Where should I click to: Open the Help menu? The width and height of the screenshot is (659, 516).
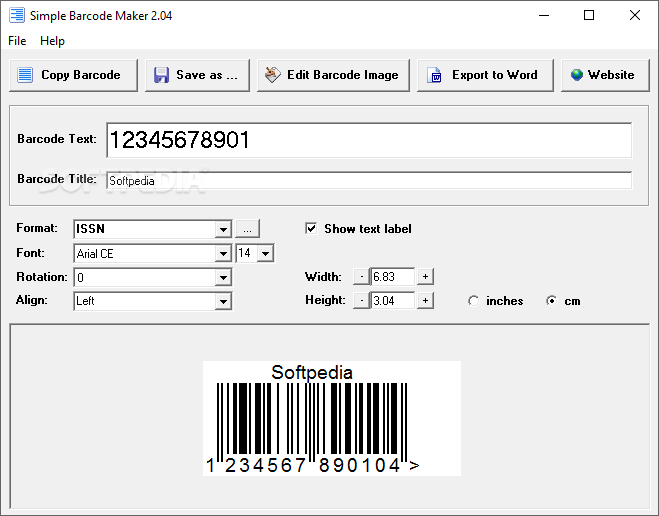(x=53, y=41)
